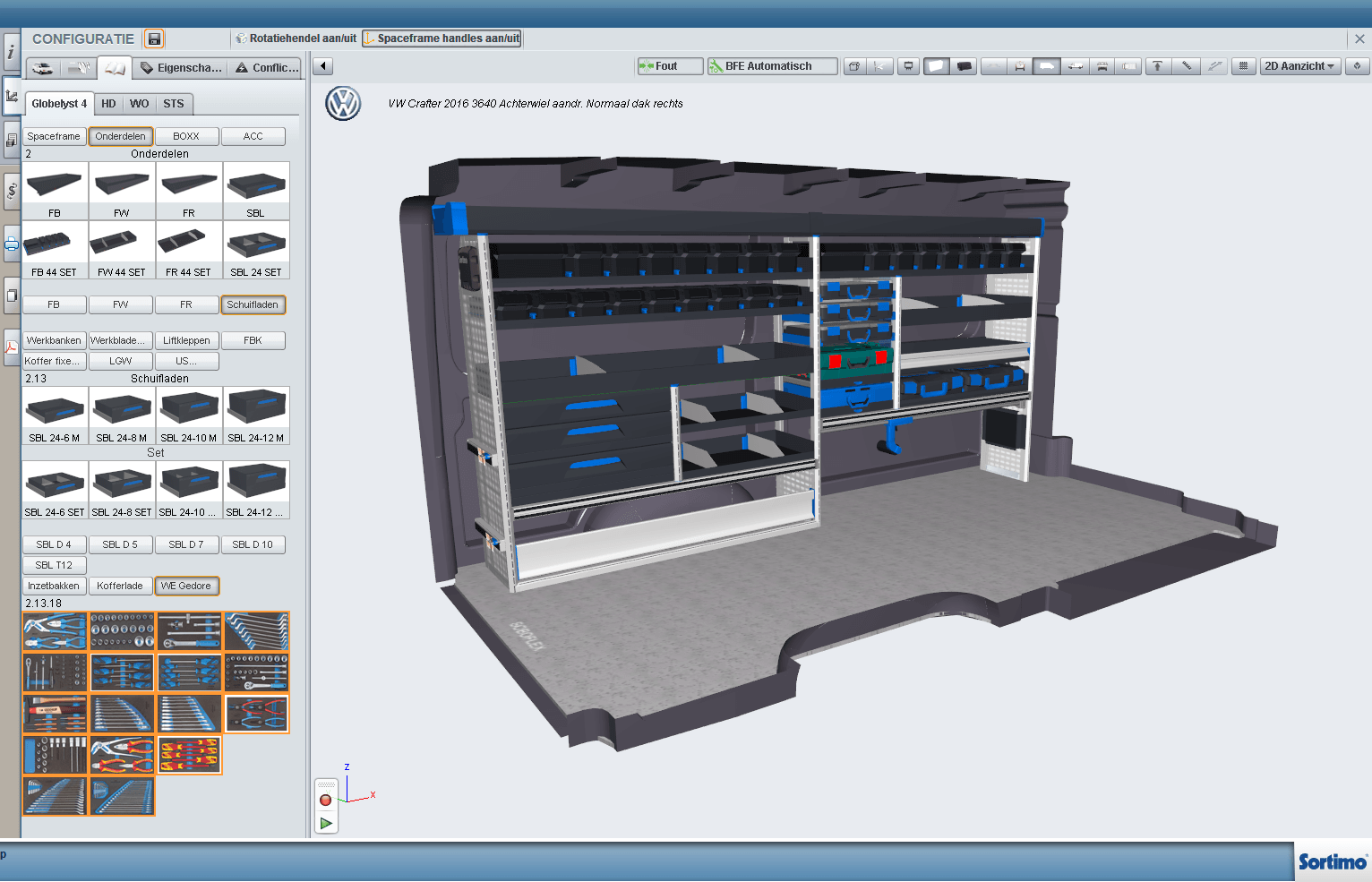The width and height of the screenshot is (1372, 882).
Task: Click the info sidebar icon
Action: point(11,52)
